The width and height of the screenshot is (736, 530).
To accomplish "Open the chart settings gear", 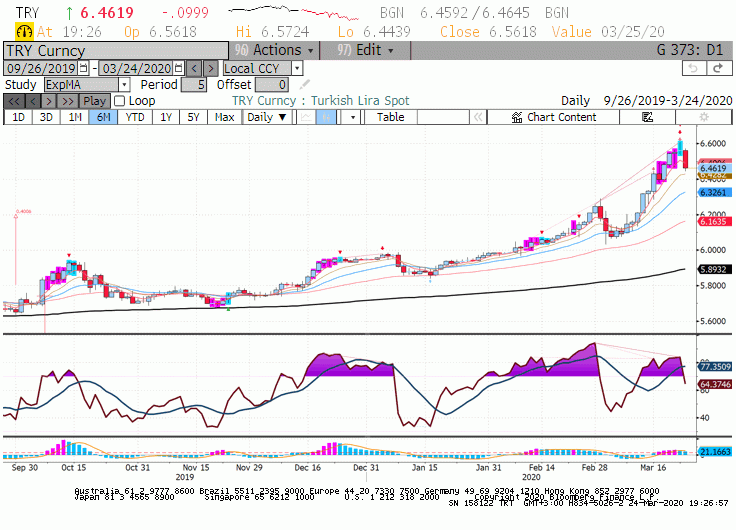I will point(703,117).
